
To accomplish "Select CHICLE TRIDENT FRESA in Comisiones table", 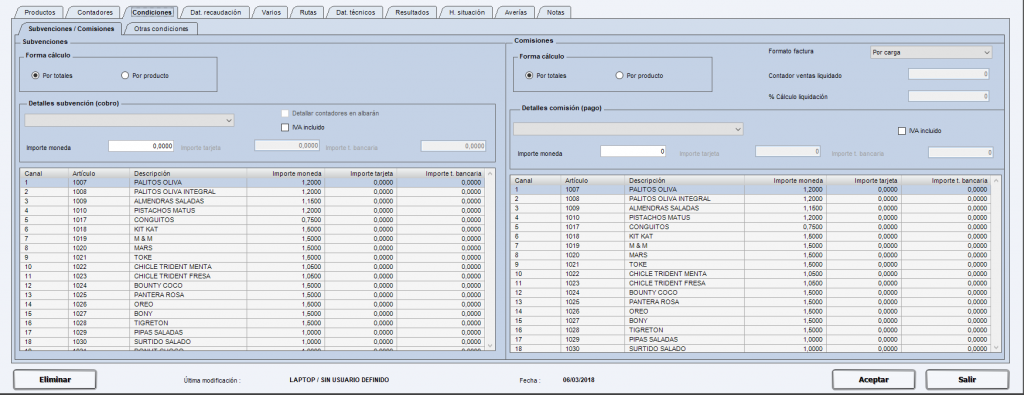I will (751, 283).
